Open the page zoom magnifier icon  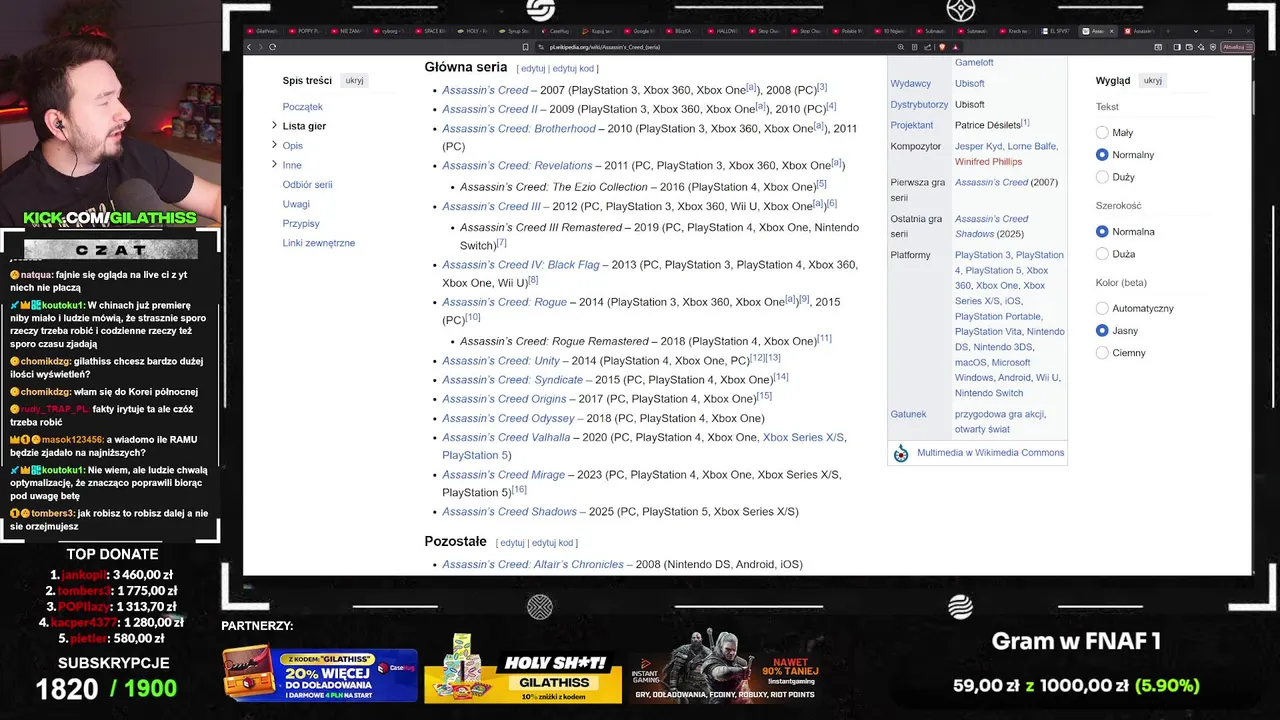tap(901, 47)
